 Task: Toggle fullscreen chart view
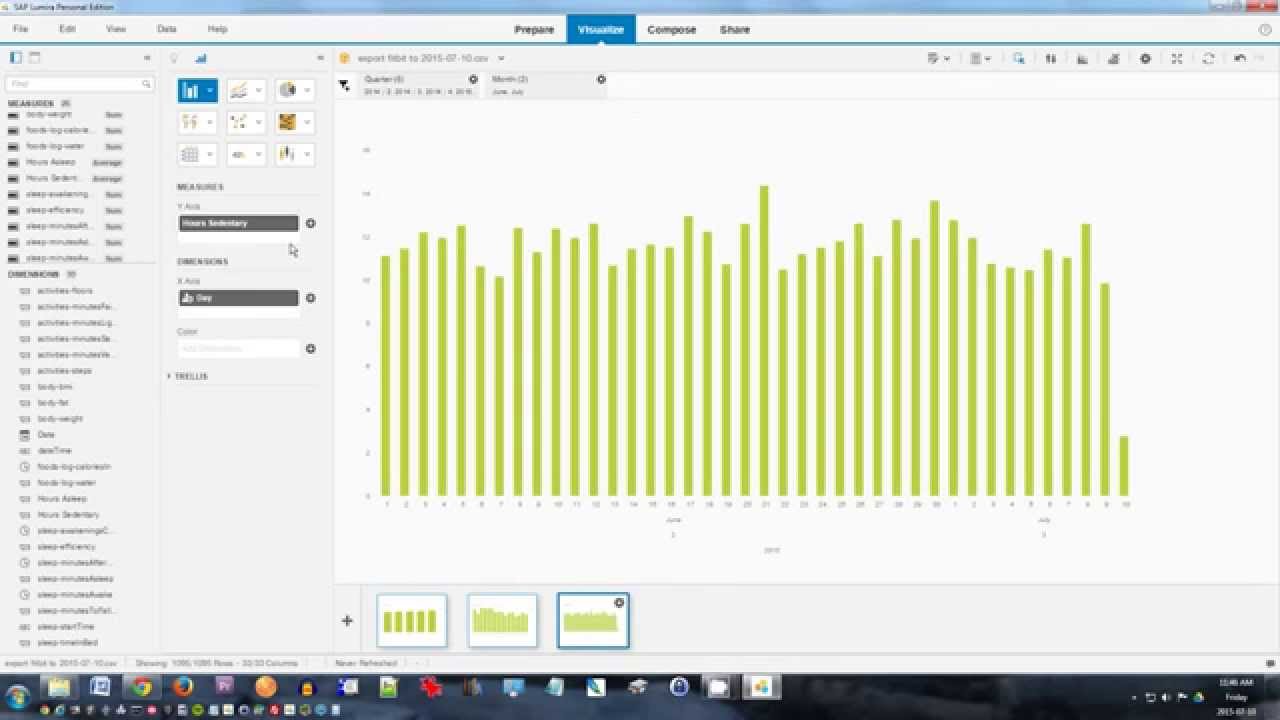(x=1177, y=59)
